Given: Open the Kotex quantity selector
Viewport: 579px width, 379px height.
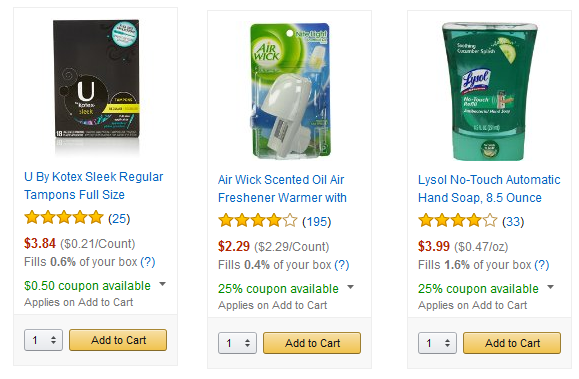Looking at the screenshot, I should [44, 340].
